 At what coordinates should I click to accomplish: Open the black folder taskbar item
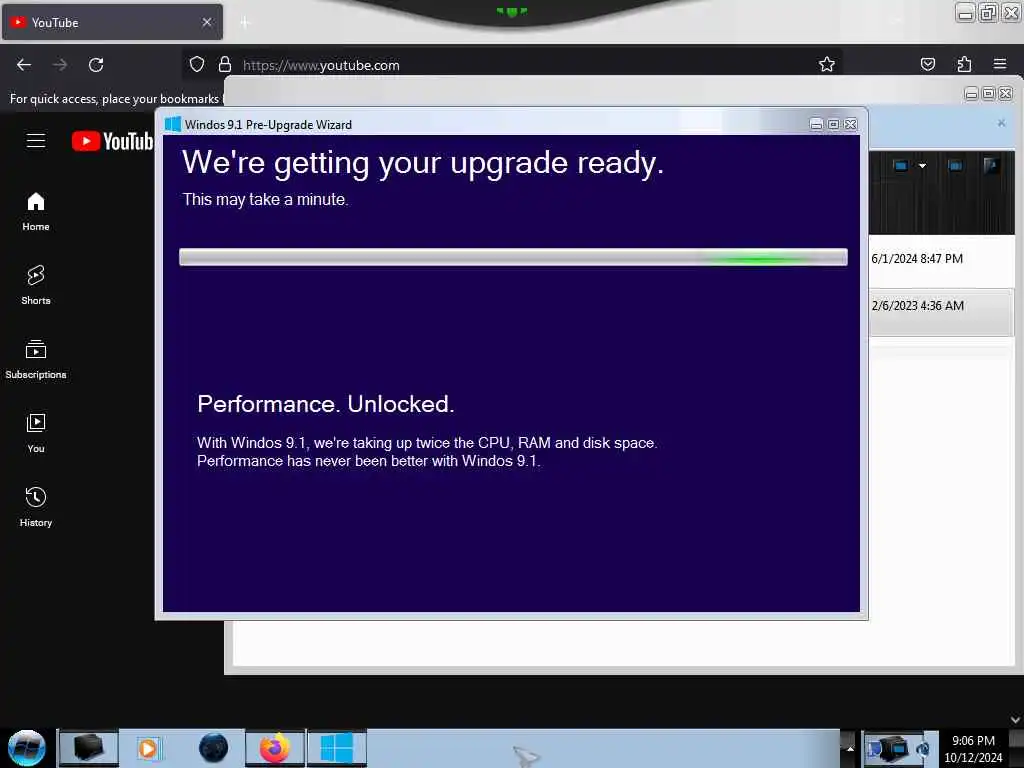[x=89, y=748]
